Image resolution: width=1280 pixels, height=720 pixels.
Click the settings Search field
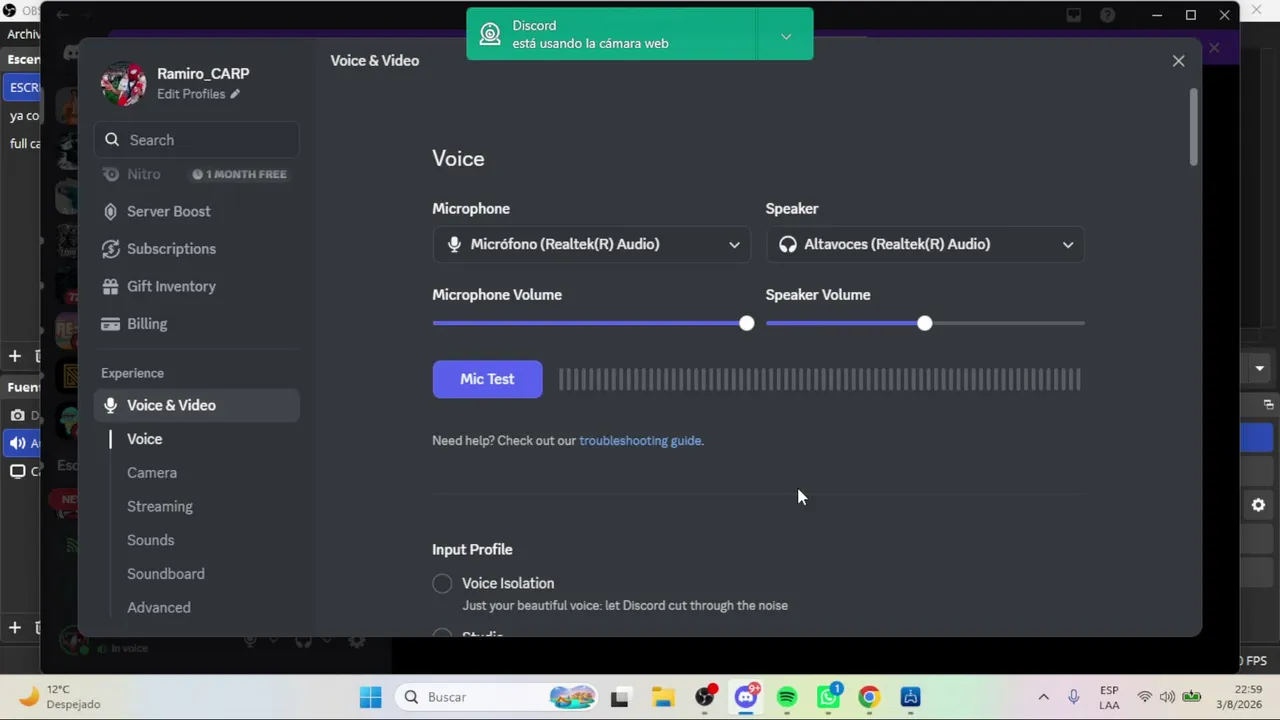(197, 140)
